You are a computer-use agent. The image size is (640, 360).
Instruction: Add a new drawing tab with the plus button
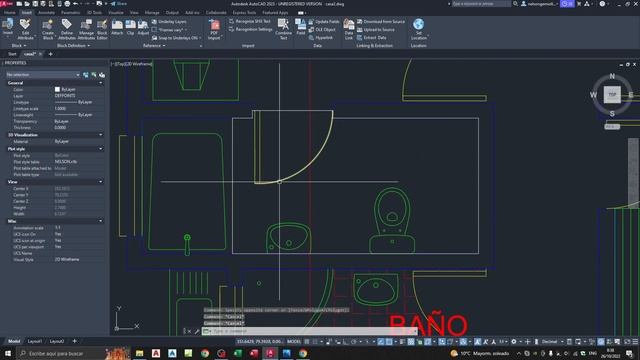50,54
